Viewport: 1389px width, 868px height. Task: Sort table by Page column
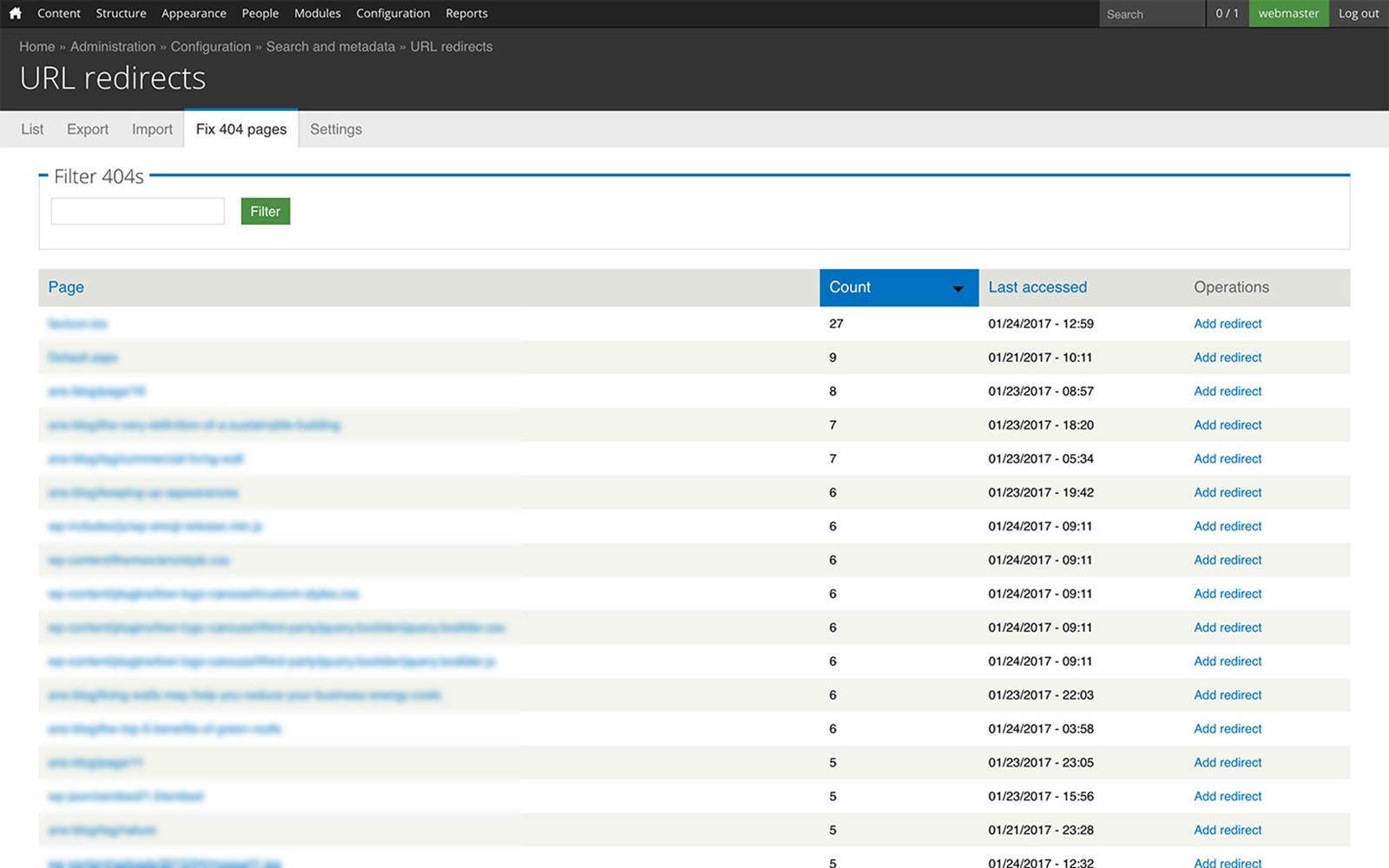coord(66,287)
